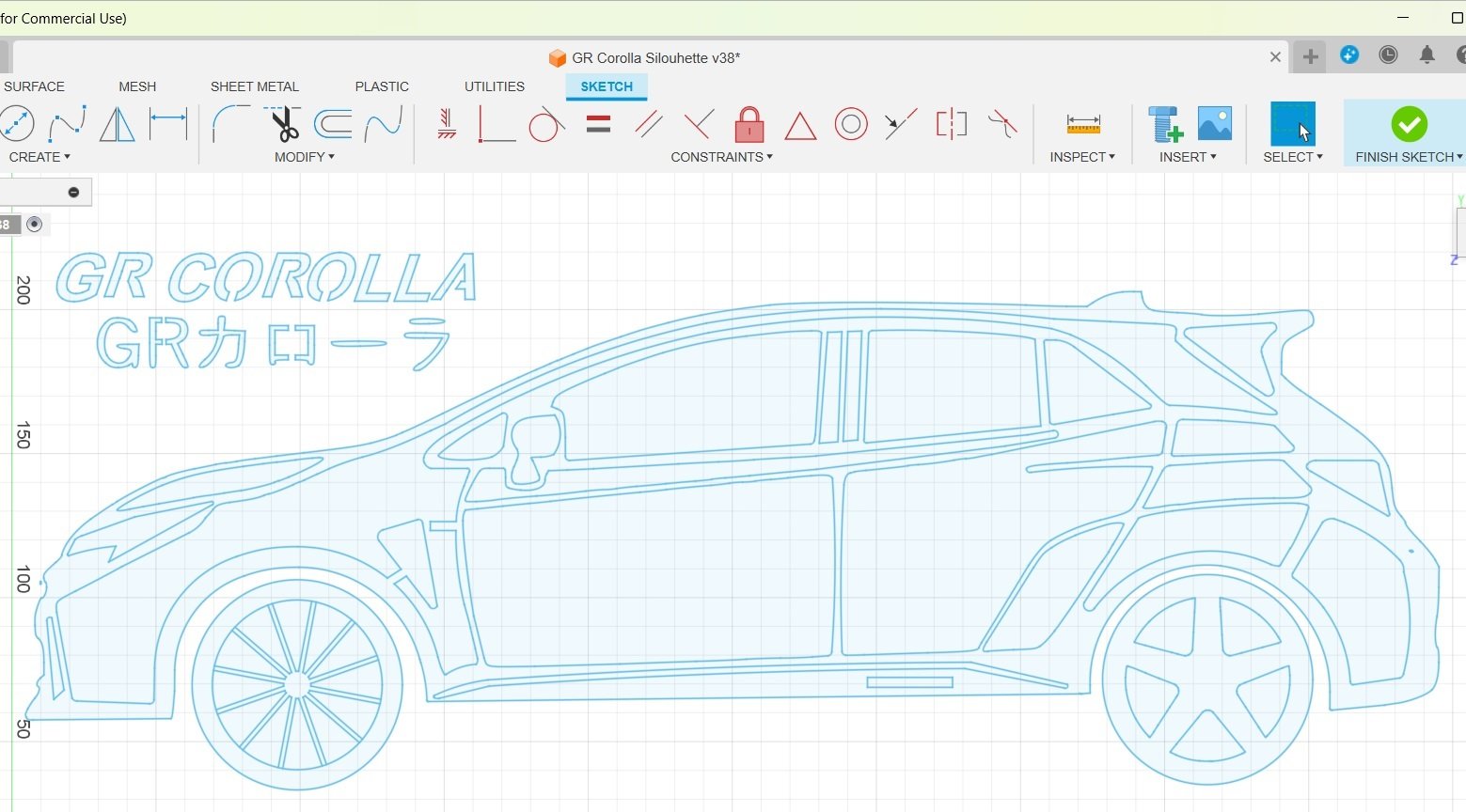Switch to the PLASTIC tab

(382, 86)
